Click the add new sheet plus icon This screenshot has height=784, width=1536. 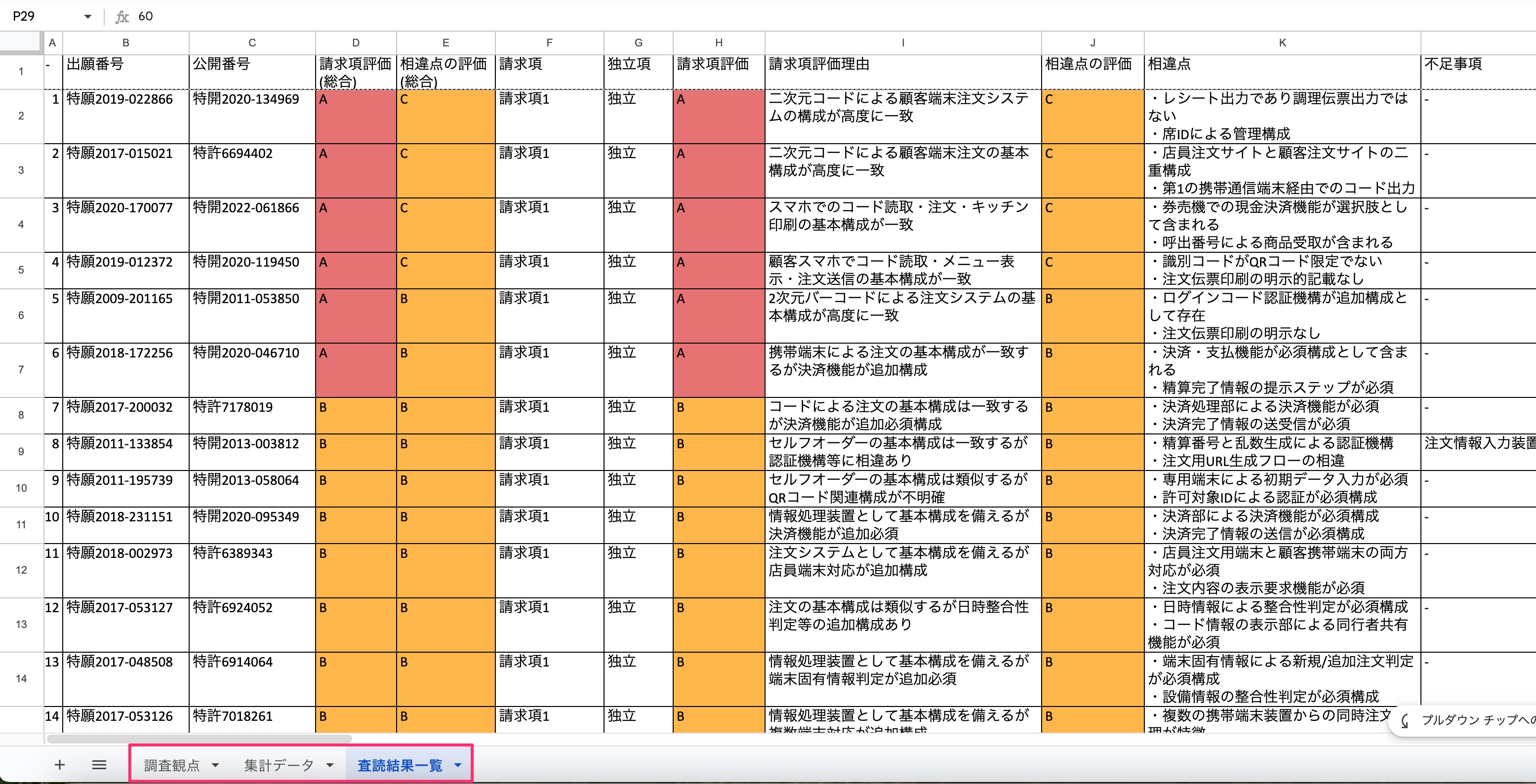click(60, 765)
